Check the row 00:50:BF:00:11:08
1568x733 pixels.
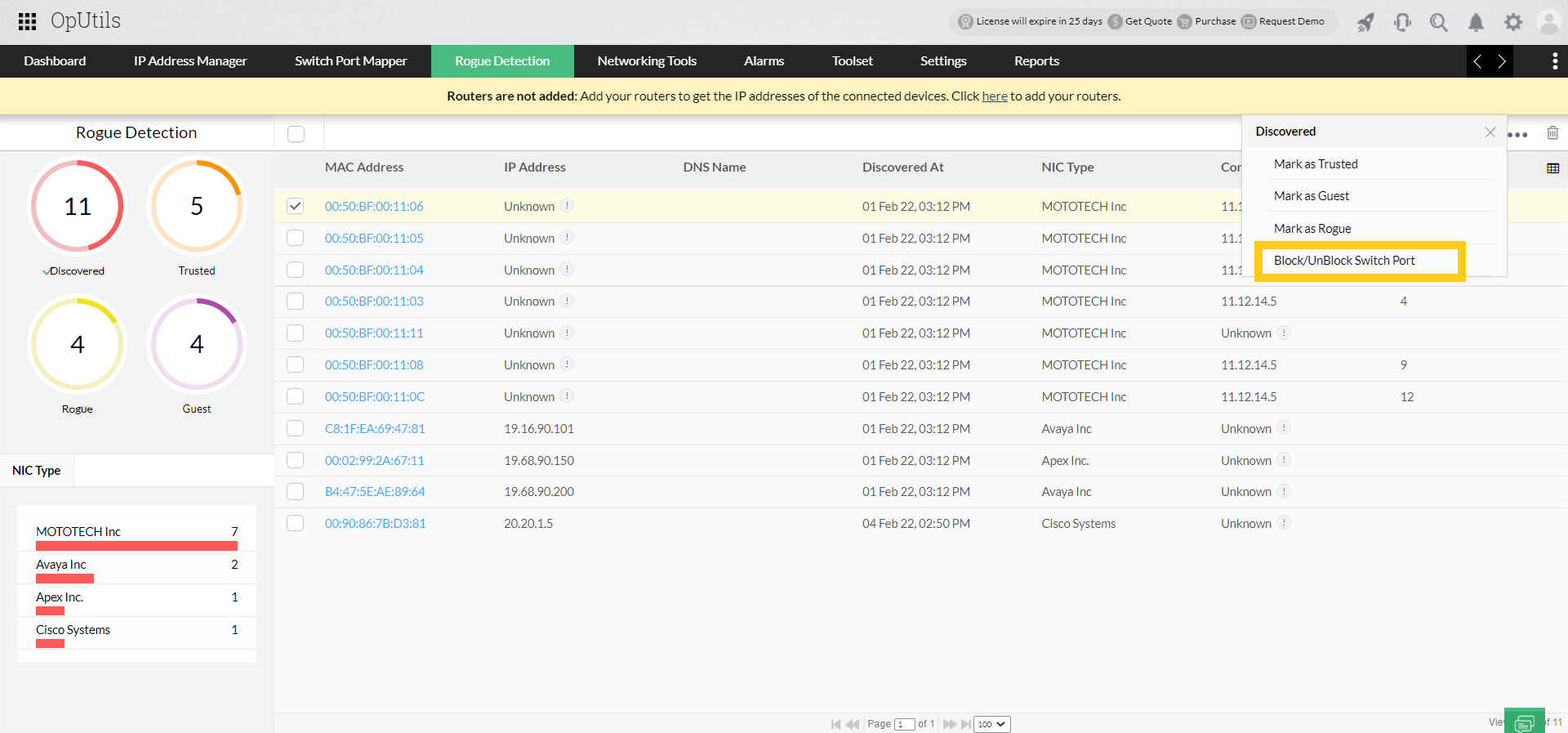click(296, 364)
